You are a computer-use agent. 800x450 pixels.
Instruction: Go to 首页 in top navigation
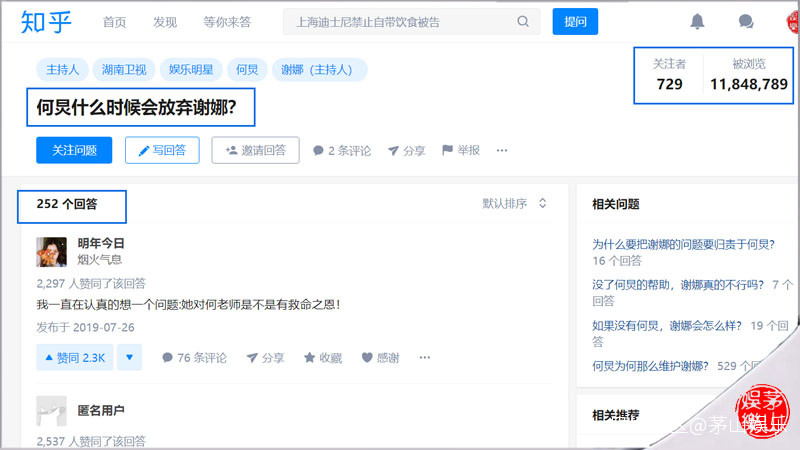pos(114,22)
